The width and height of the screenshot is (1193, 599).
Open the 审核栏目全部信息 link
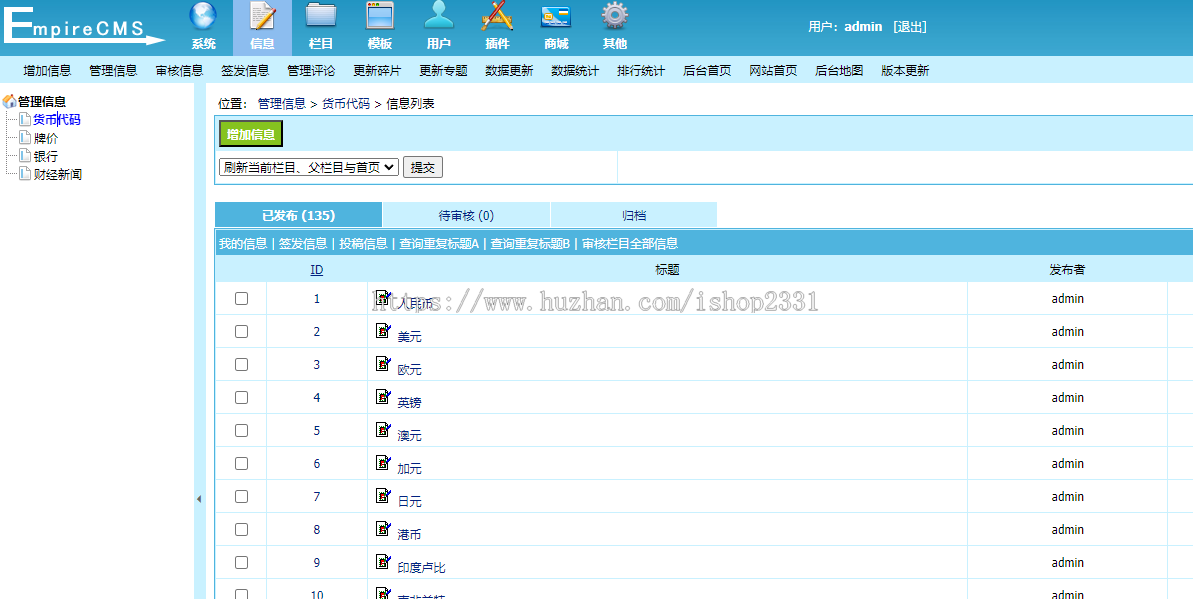tap(630, 244)
